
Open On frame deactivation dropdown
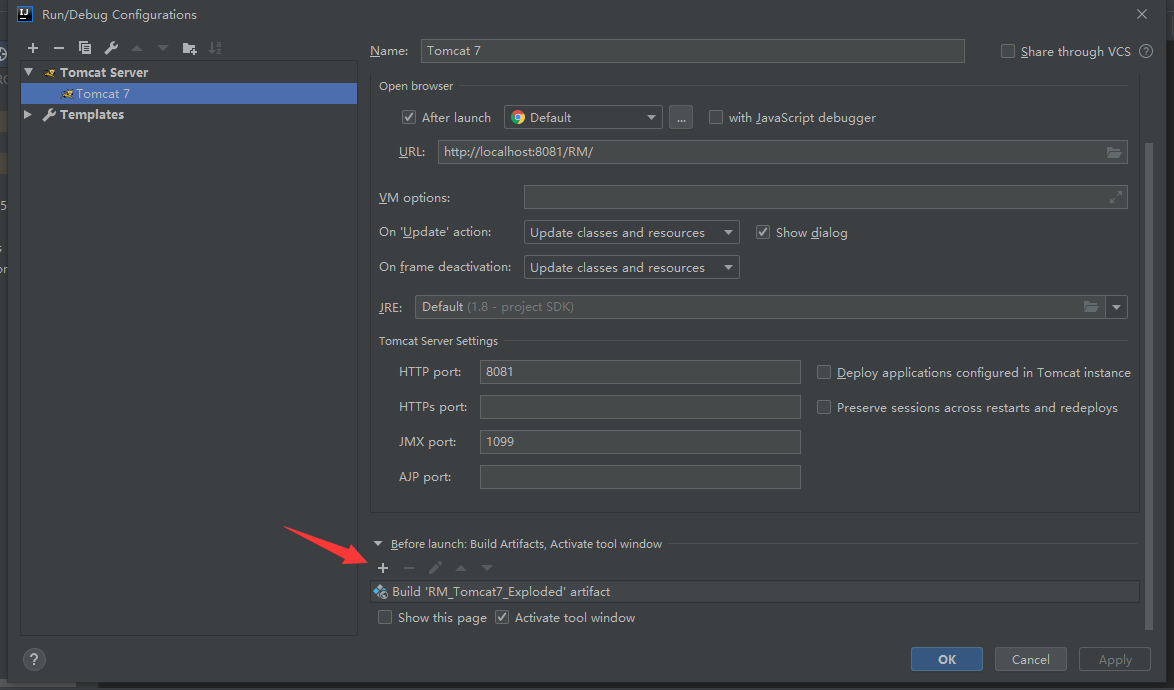[631, 267]
